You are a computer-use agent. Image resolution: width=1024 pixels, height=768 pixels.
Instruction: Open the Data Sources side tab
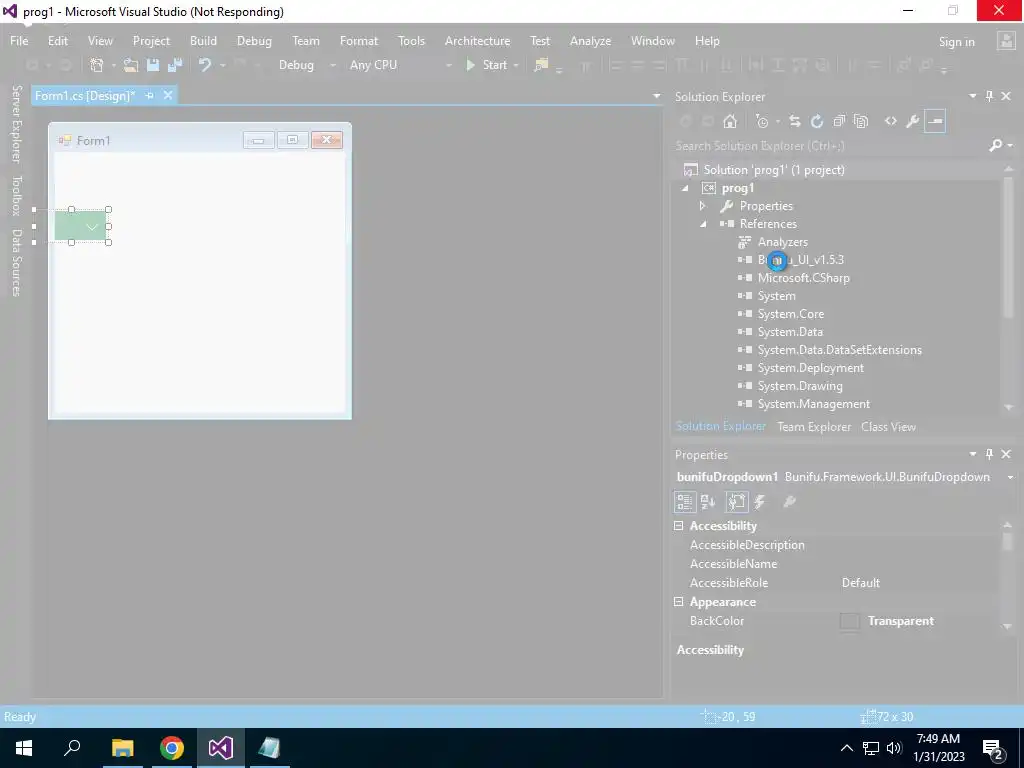pyautogui.click(x=17, y=263)
